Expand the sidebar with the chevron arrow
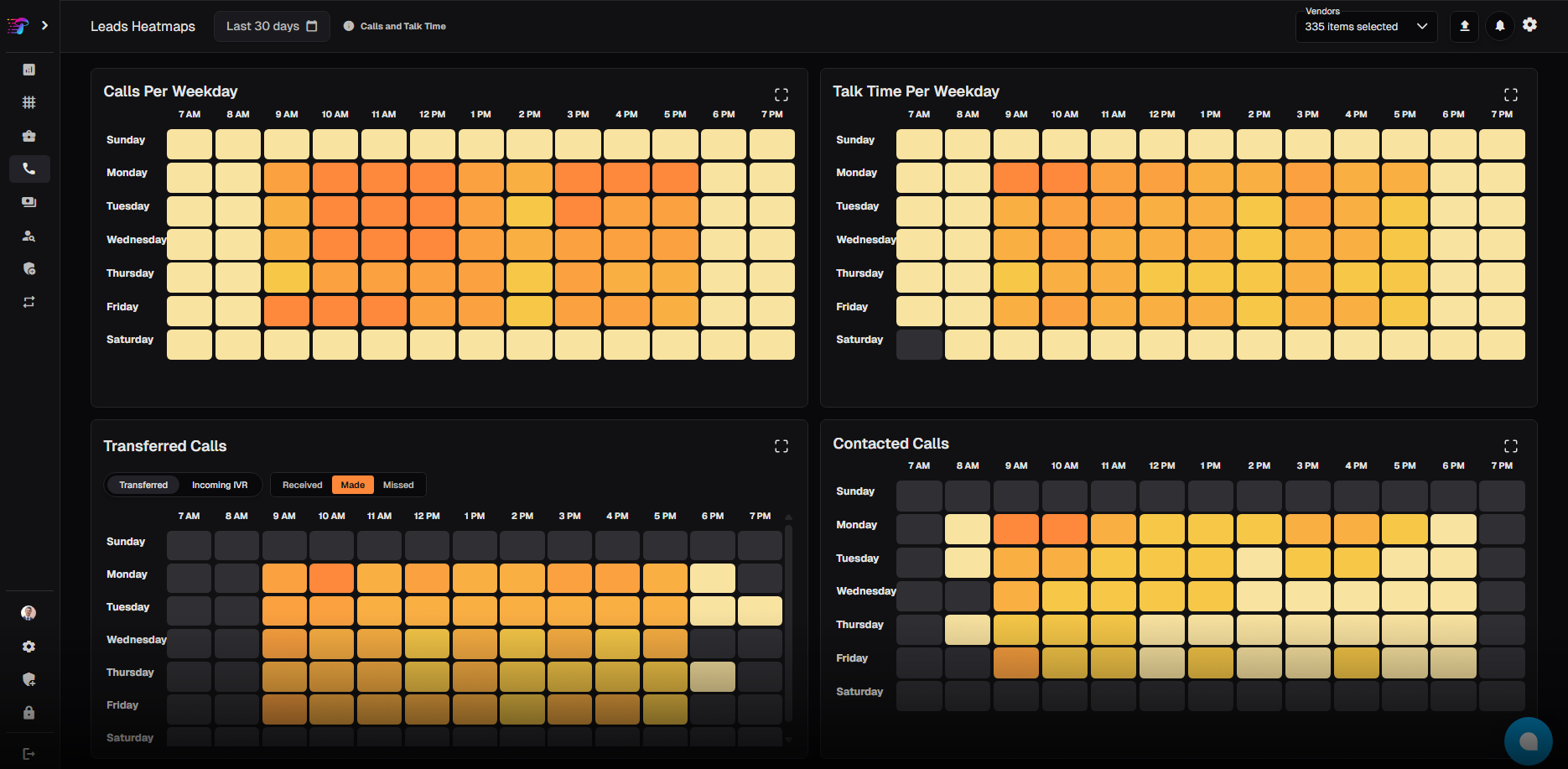1568x769 pixels. point(45,25)
